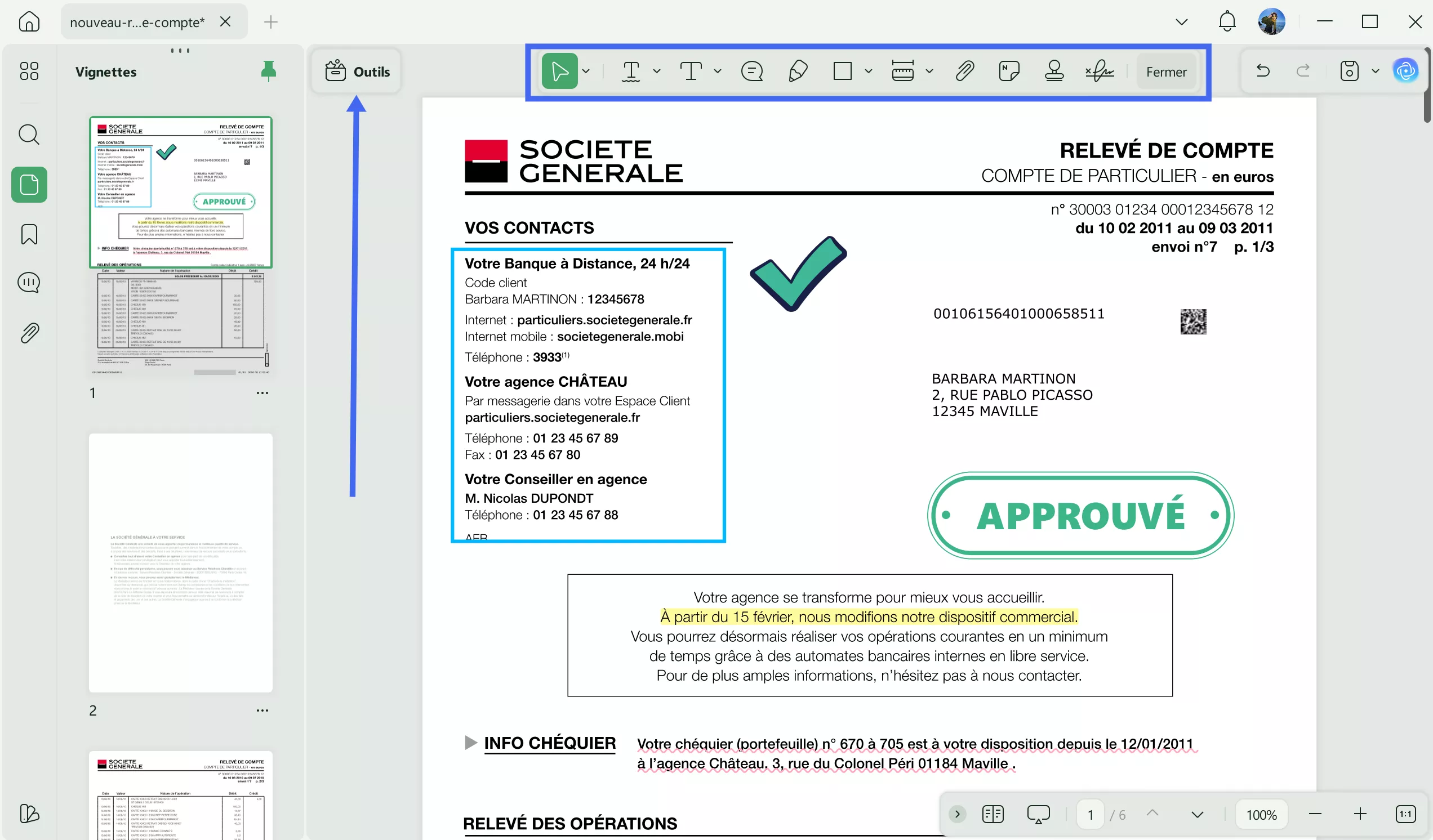Viewport: 1433px width, 840px height.
Task: Switch to the nouveau-r...e-compte tab
Action: pos(137,22)
